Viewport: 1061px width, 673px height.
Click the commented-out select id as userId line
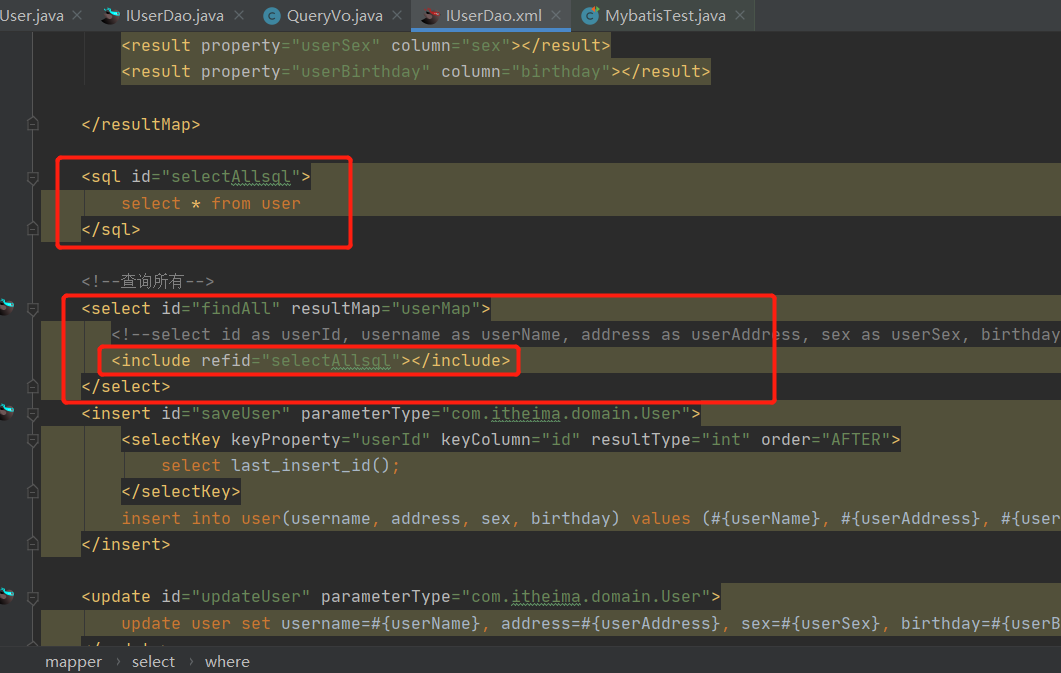pyautogui.click(x=586, y=334)
